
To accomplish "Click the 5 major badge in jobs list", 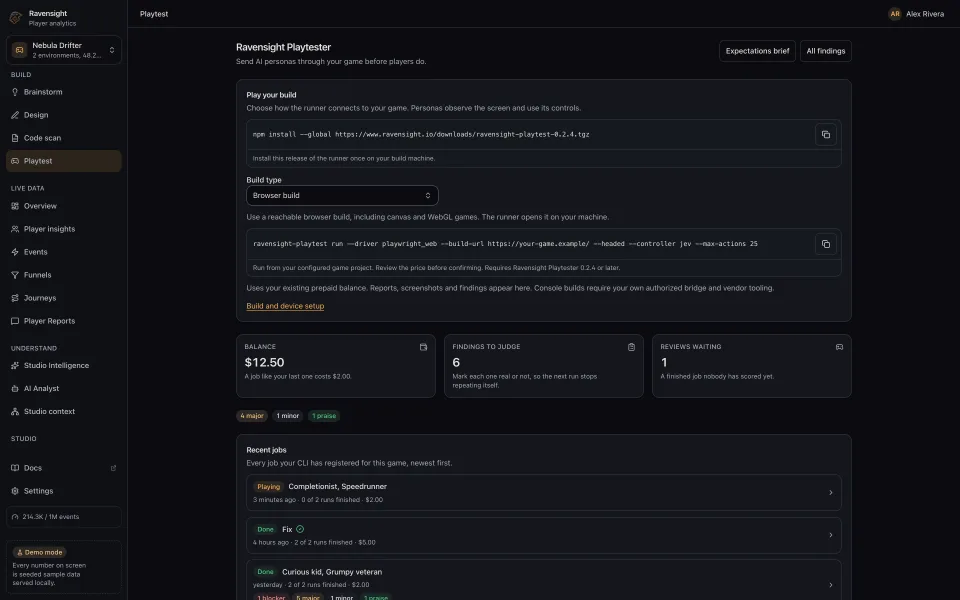I will (308, 598).
